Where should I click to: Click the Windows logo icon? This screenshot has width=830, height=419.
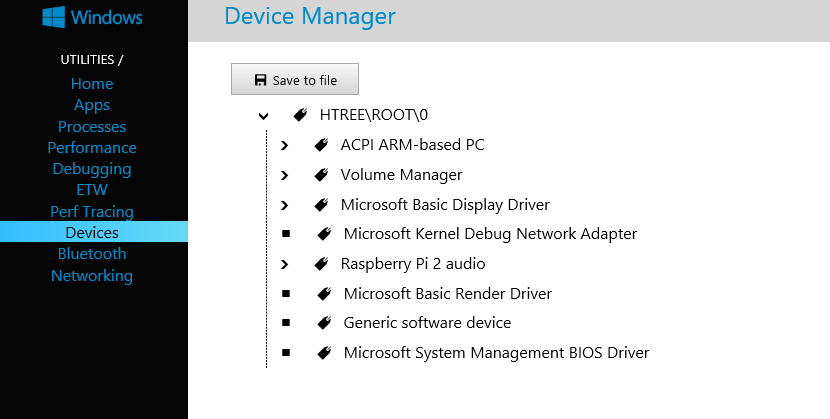53,17
